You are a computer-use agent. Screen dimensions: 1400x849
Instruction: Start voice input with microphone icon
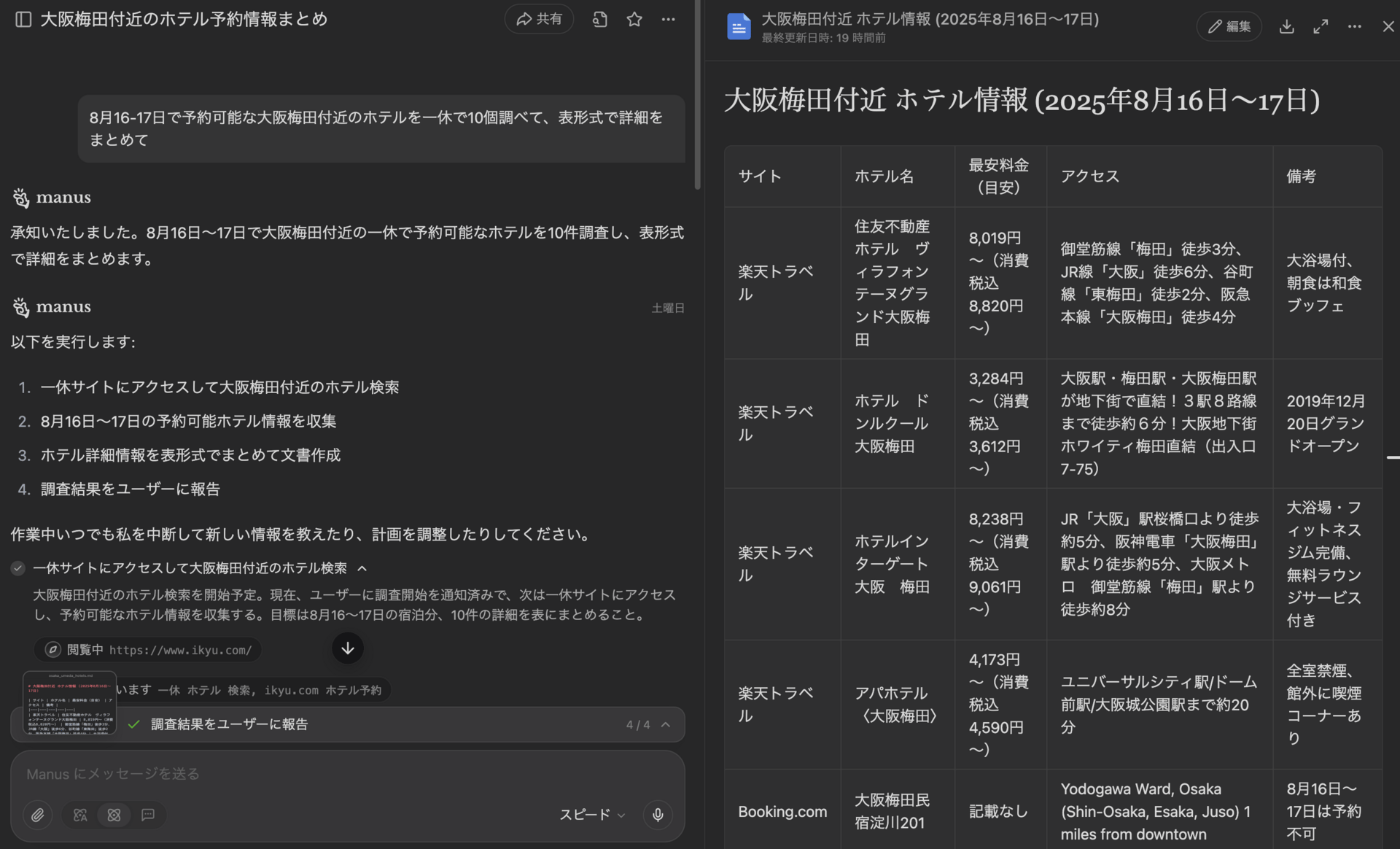pyautogui.click(x=658, y=815)
